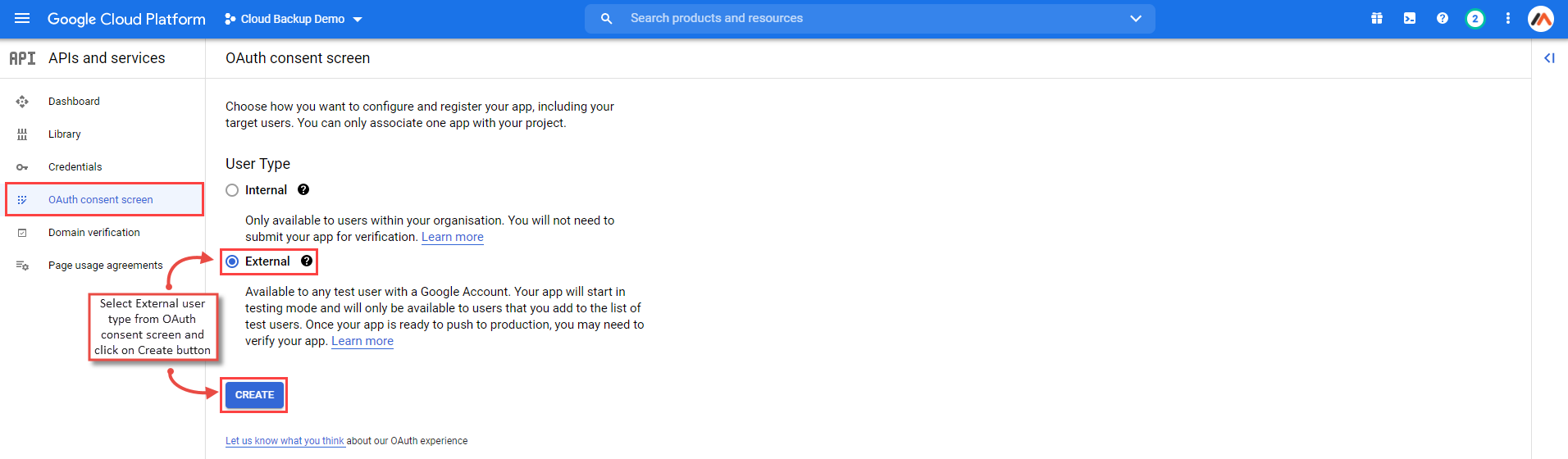Click the Domain verification checkbox icon
Image resolution: width=1568 pixels, height=459 pixels.
pyautogui.click(x=22, y=233)
